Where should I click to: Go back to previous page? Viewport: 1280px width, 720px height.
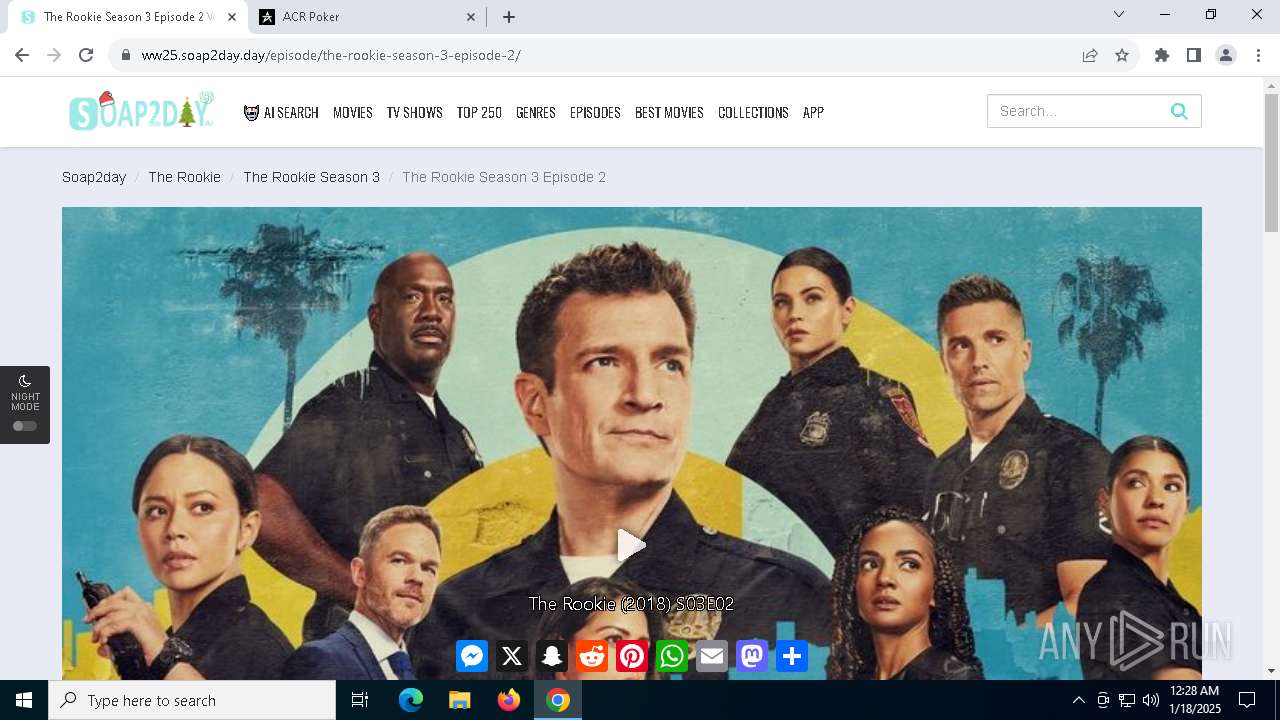(x=22, y=55)
